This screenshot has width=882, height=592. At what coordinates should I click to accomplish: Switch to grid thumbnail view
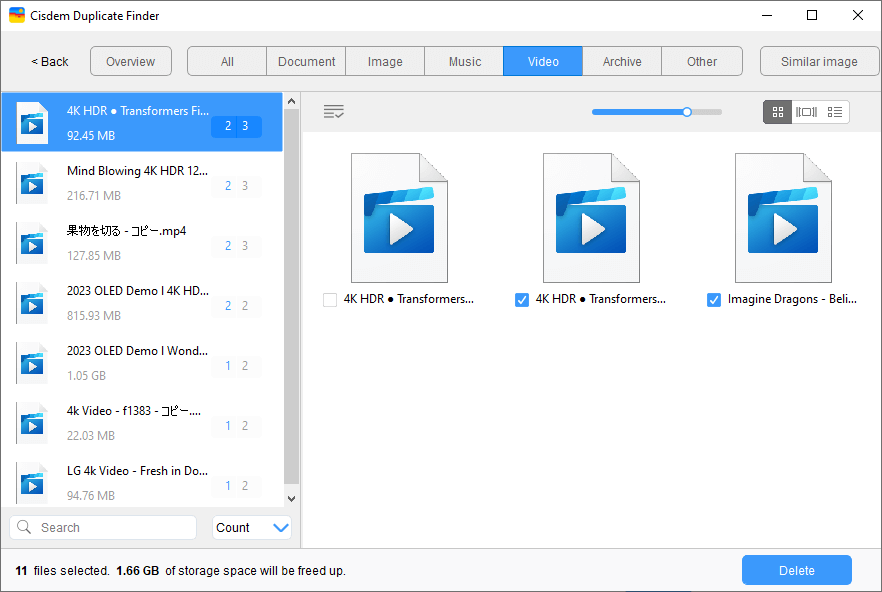[x=777, y=112]
